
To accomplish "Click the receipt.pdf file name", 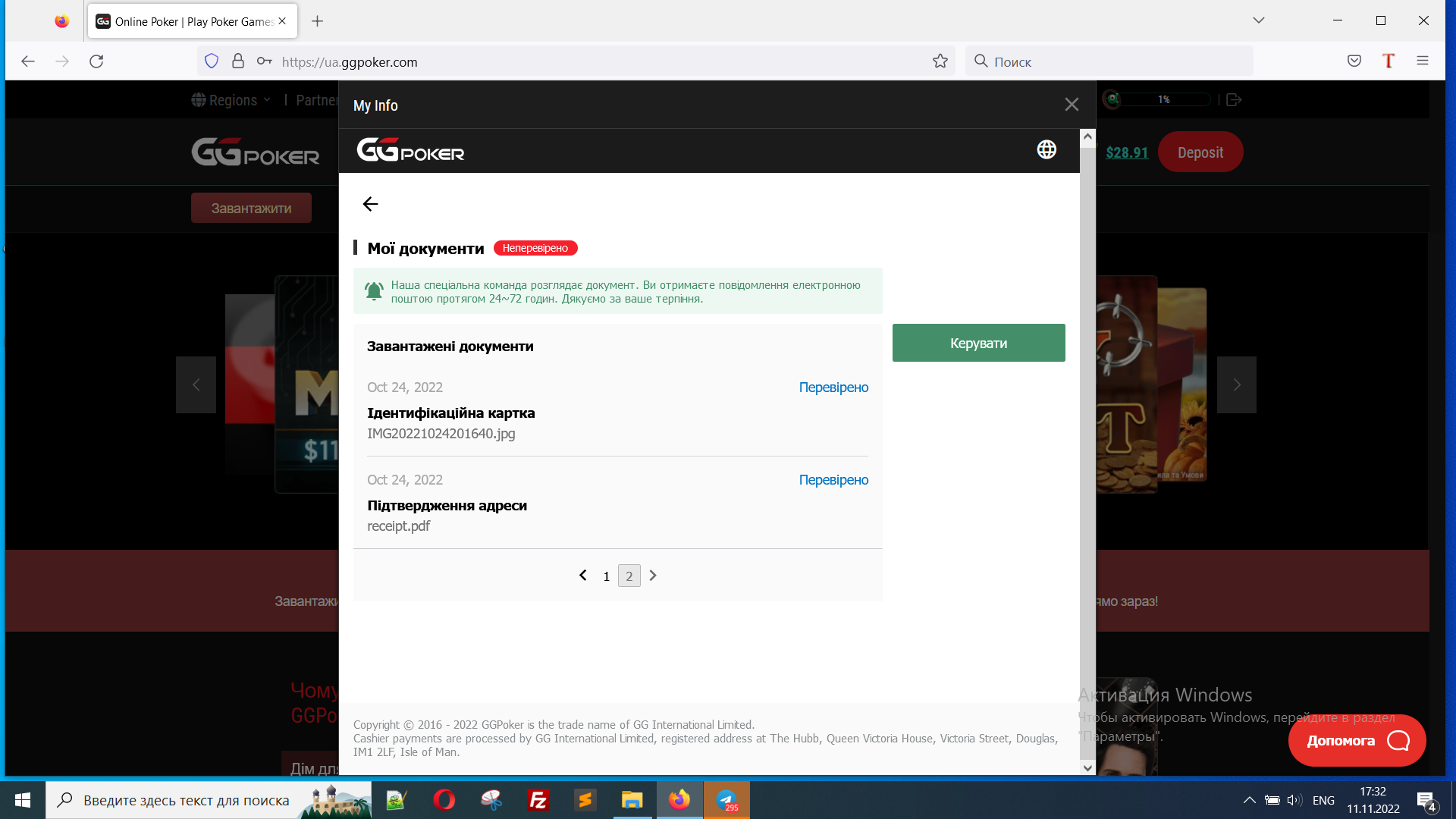I will tap(398, 526).
